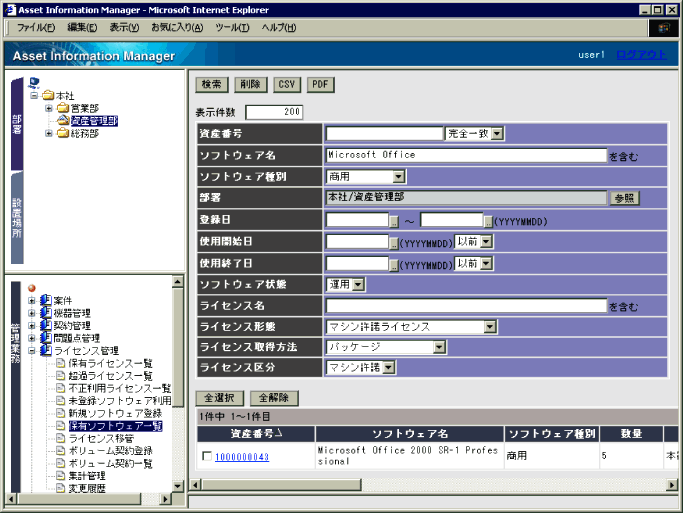Click the ソフトウェア名 input field
Image resolution: width=683 pixels, height=513 pixels.
click(466, 155)
